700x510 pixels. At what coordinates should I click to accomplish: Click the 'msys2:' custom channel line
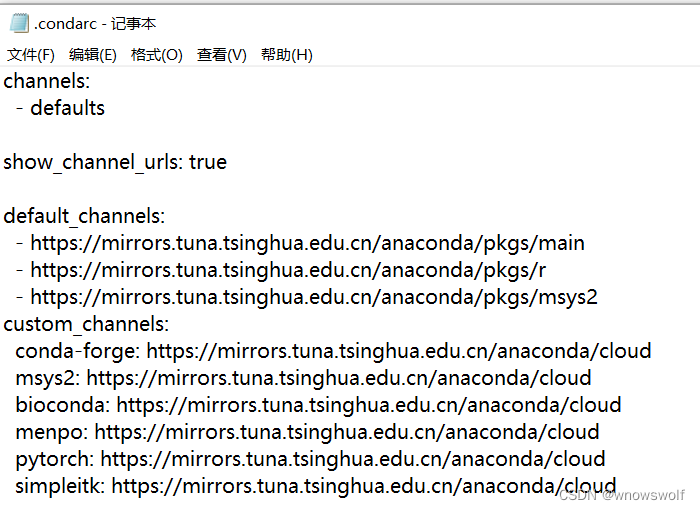click(304, 378)
